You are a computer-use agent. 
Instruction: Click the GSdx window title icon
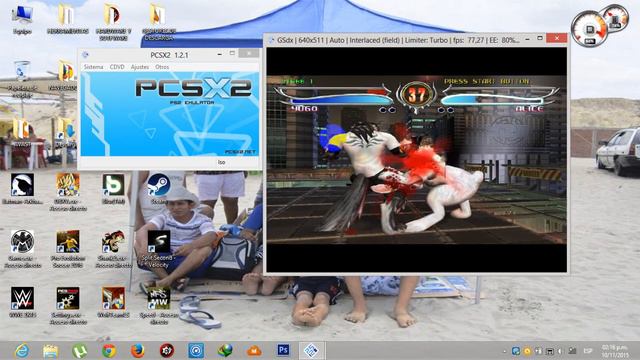(x=271, y=40)
